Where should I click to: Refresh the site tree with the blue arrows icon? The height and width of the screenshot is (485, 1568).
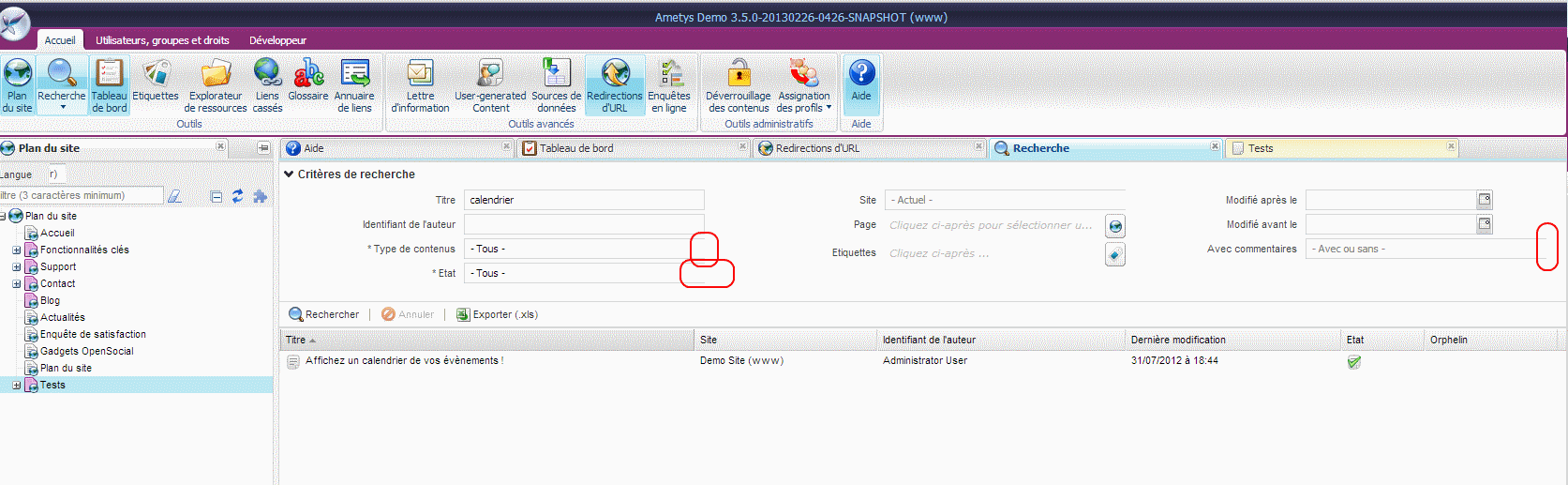pyautogui.click(x=238, y=196)
